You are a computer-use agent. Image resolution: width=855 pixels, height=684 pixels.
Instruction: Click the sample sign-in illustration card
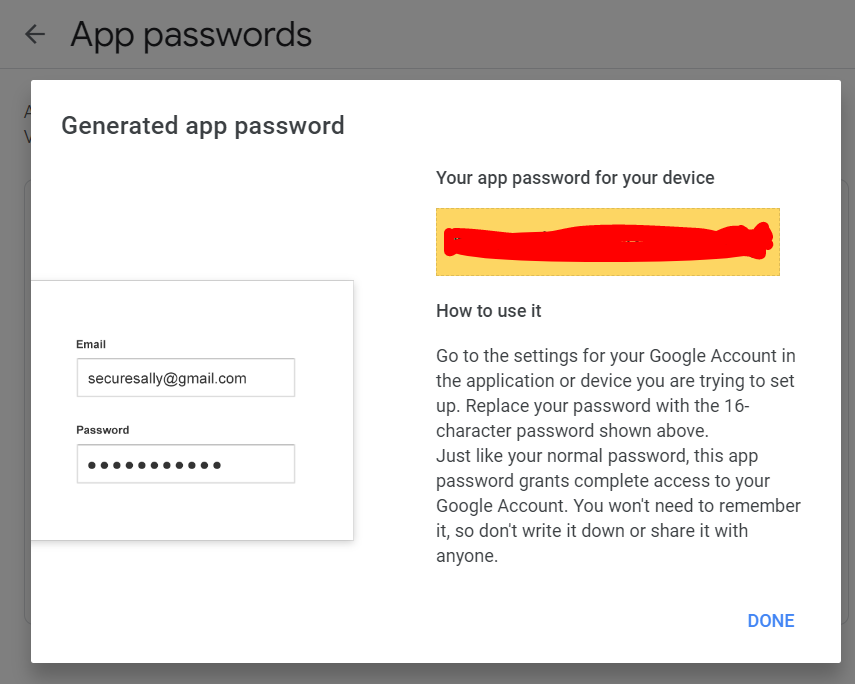192,410
